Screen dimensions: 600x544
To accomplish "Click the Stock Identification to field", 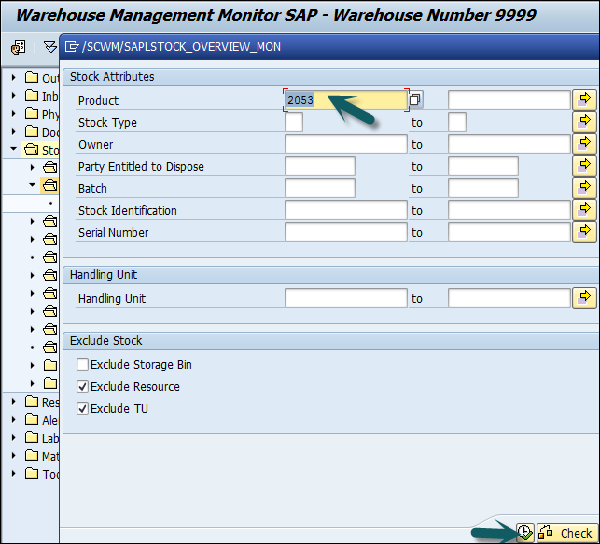I will click(509, 210).
